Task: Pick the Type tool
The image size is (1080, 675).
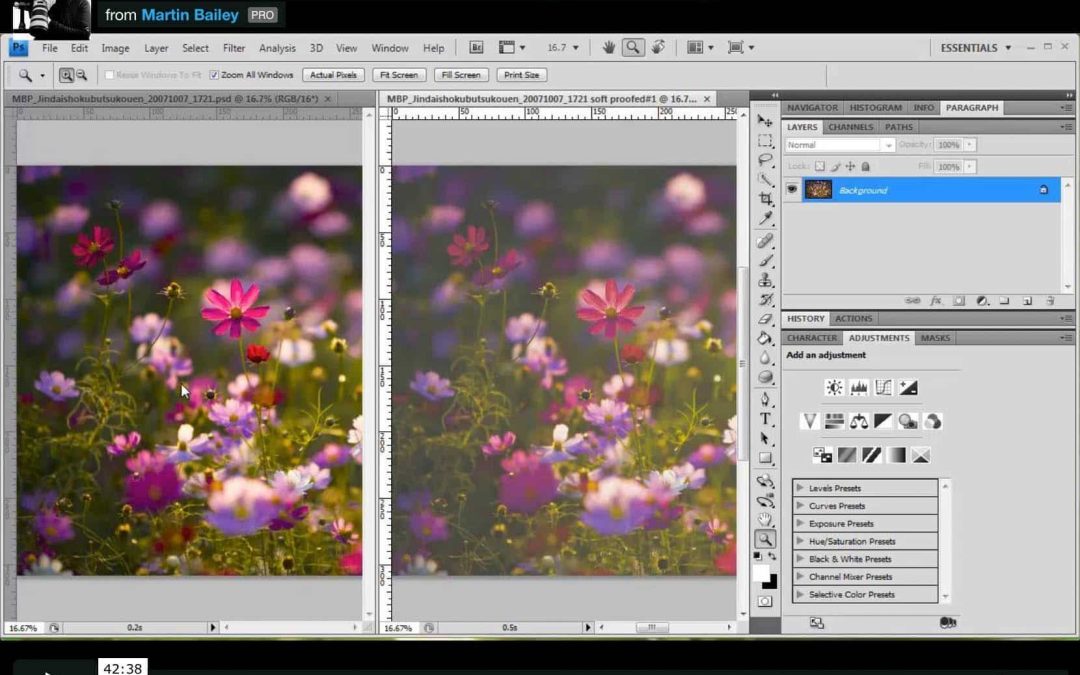Action: (x=766, y=419)
